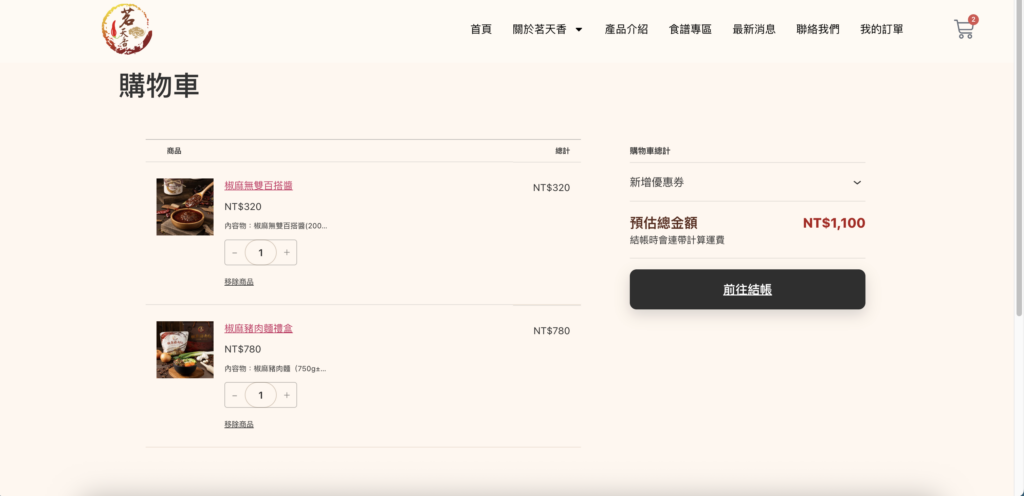Click the 椒麻無雙百搭醬 product thumbnail
This screenshot has width=1024, height=496.
pyautogui.click(x=185, y=207)
